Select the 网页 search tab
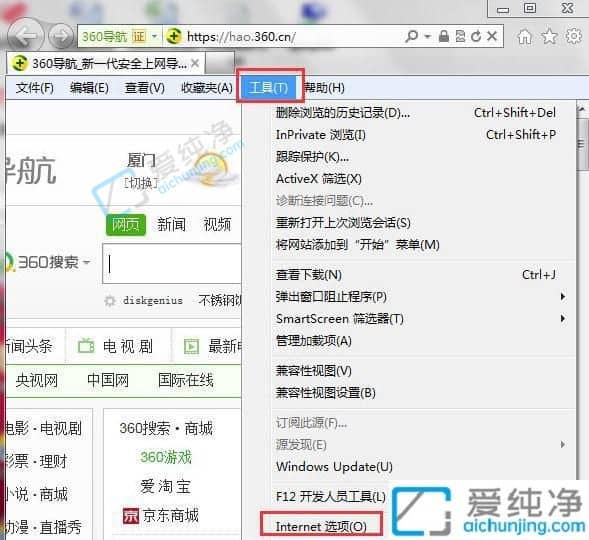Screen dimensions: 589x540 click(126, 225)
